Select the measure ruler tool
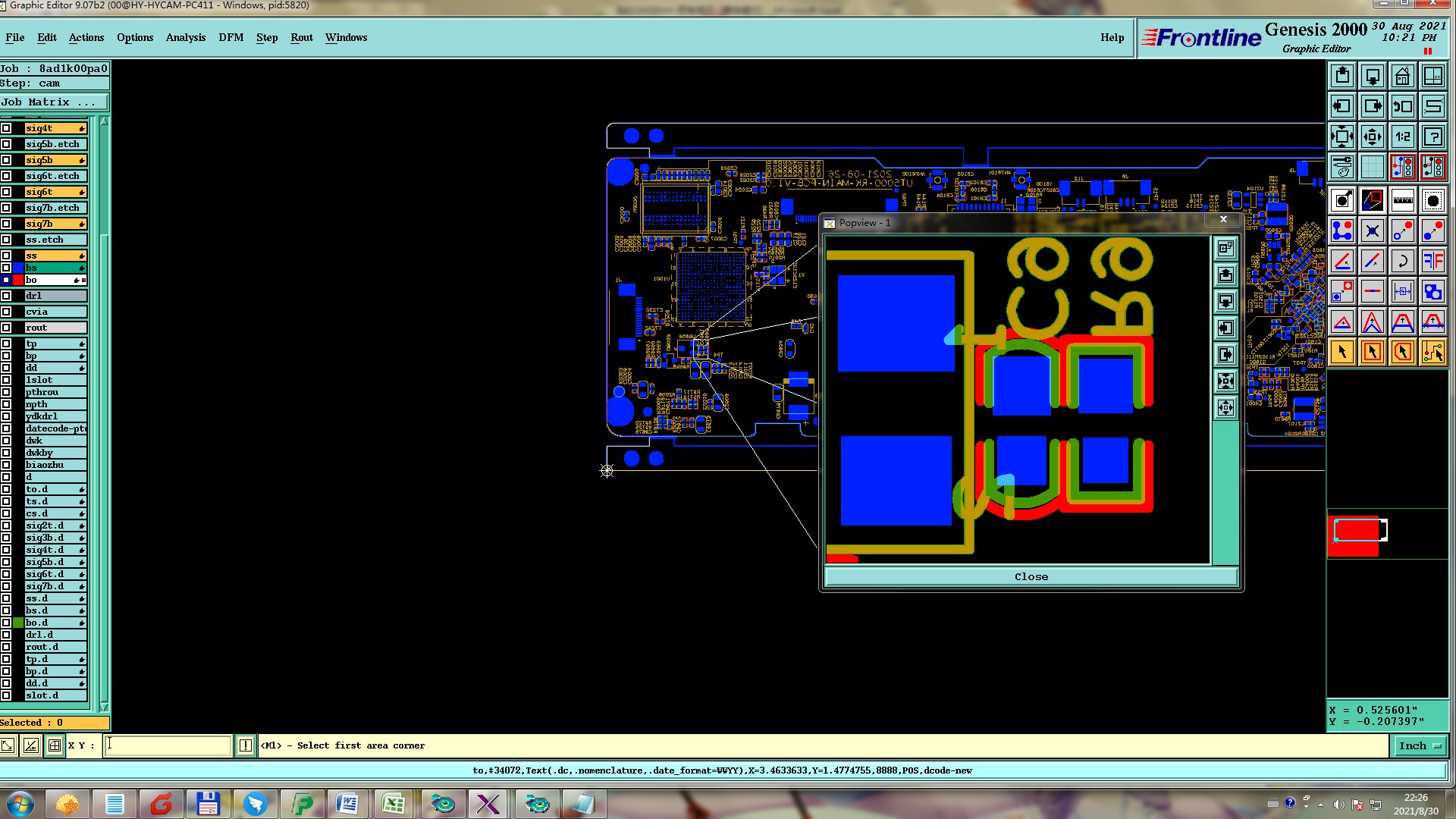The image size is (1456, 819). [x=1402, y=201]
